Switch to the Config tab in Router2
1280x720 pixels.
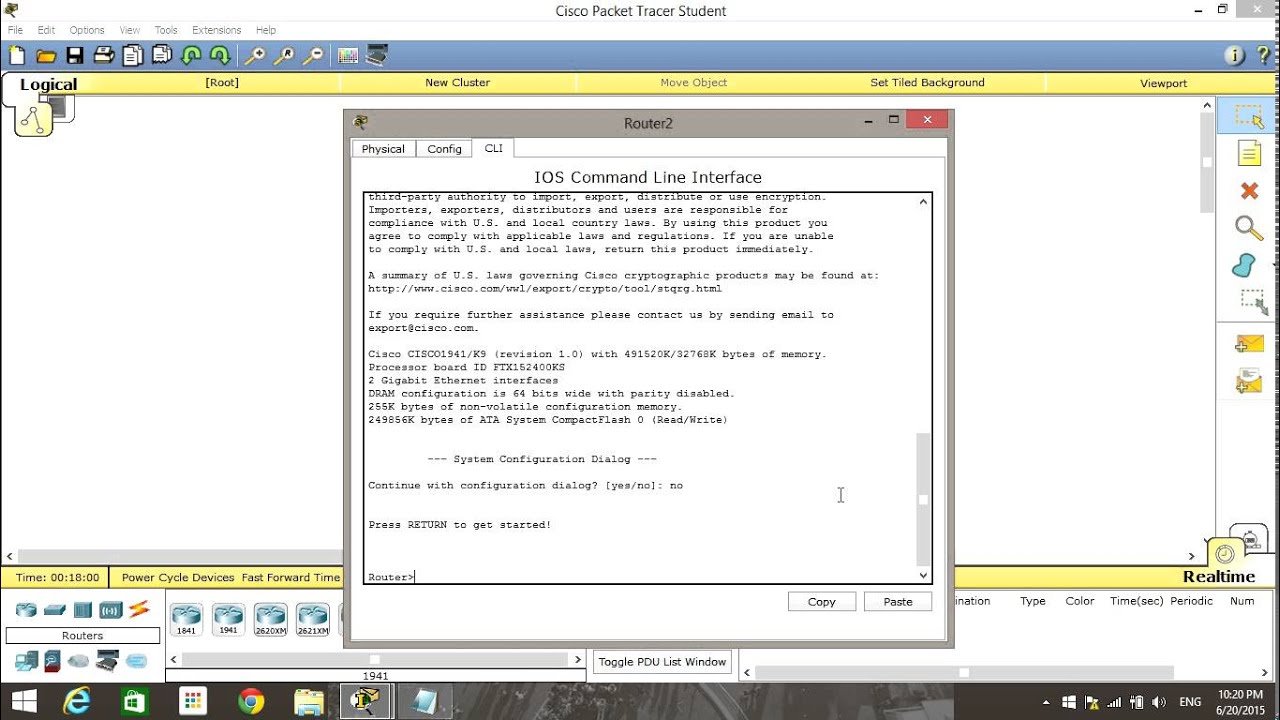point(444,149)
